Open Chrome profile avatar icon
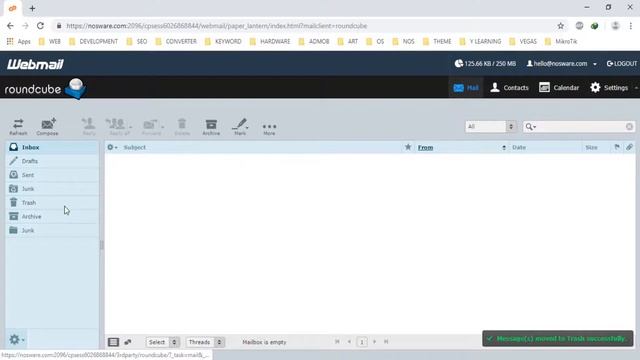 [615, 26]
